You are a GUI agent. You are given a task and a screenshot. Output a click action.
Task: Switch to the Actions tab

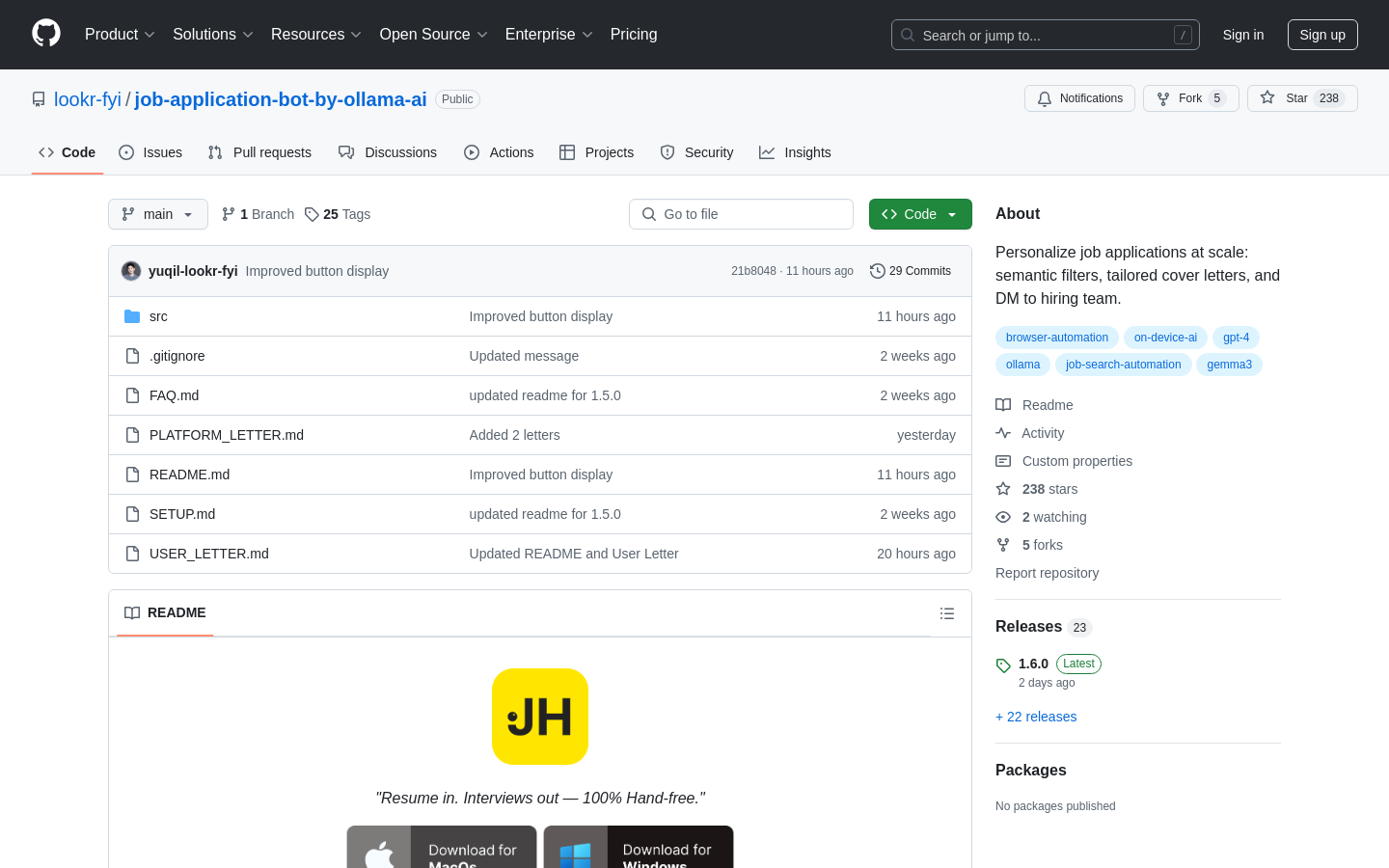(499, 152)
